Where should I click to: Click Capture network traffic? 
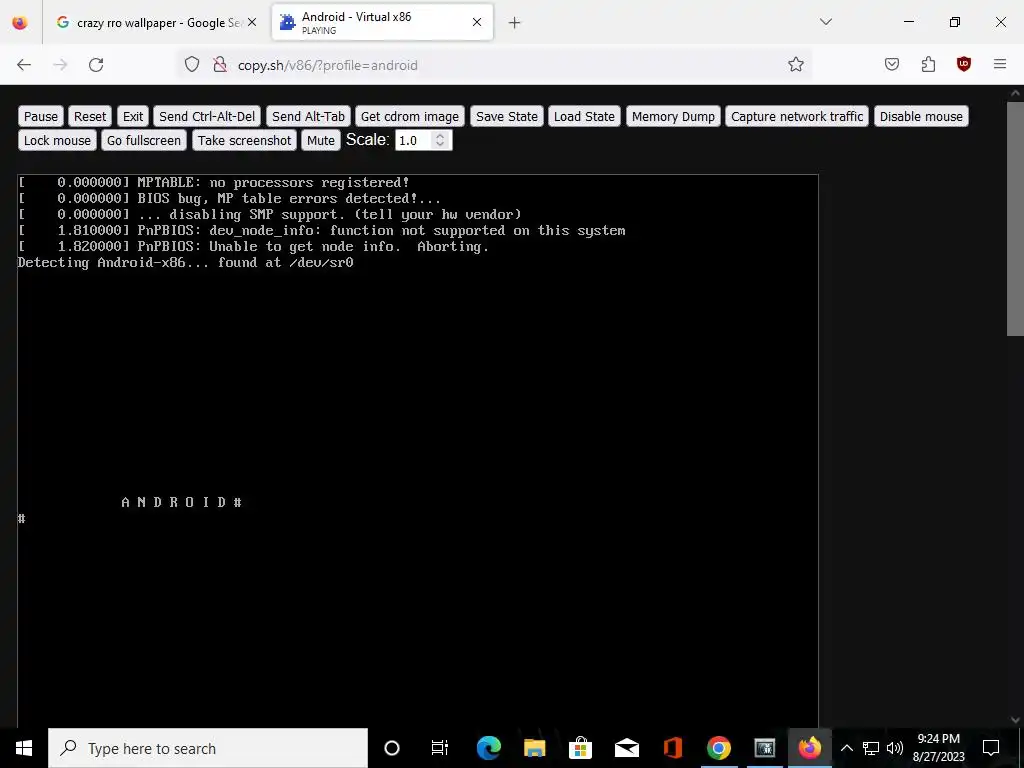(x=797, y=116)
